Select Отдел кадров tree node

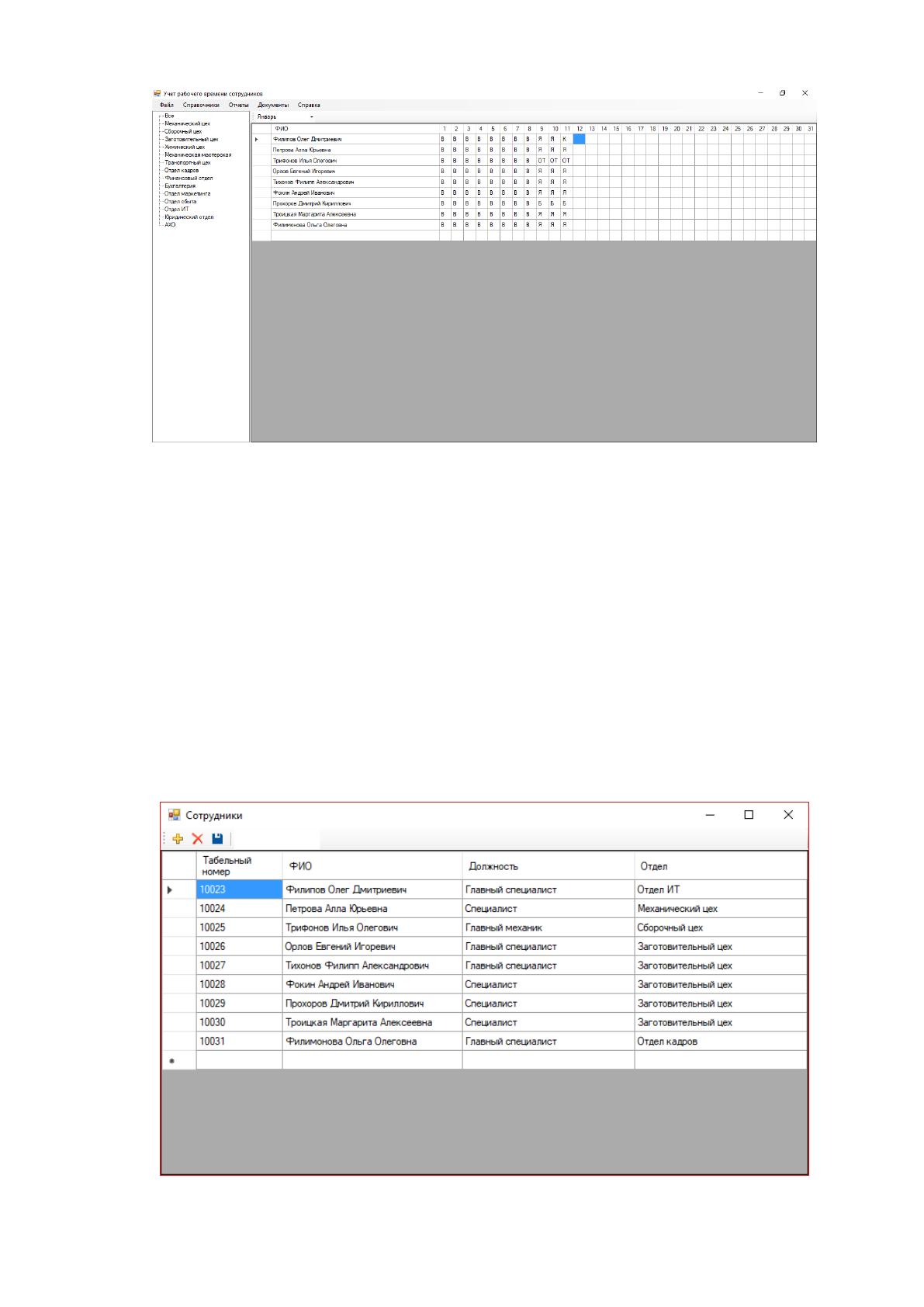[x=182, y=170]
